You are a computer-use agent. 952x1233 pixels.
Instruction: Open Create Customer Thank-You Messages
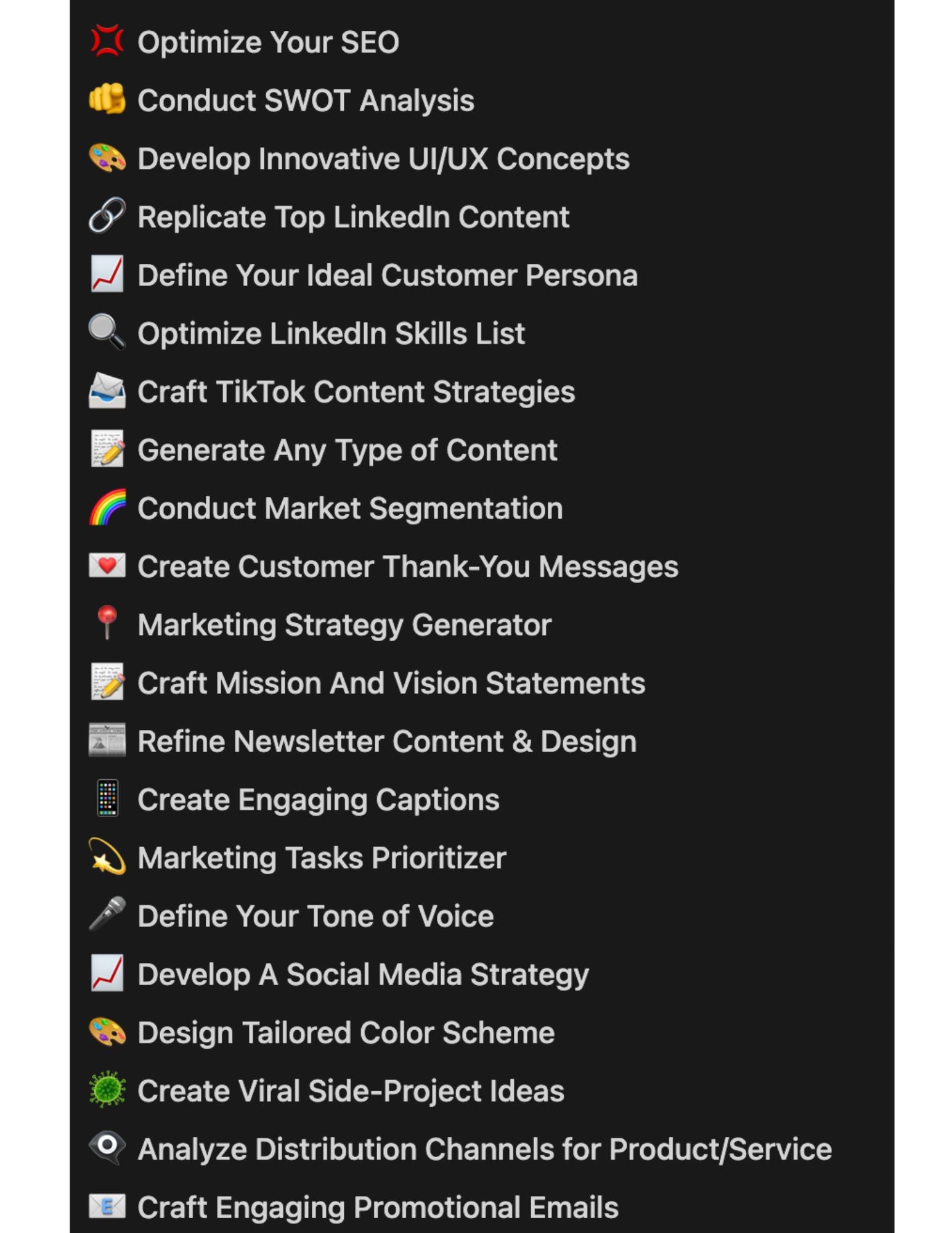[x=408, y=566]
